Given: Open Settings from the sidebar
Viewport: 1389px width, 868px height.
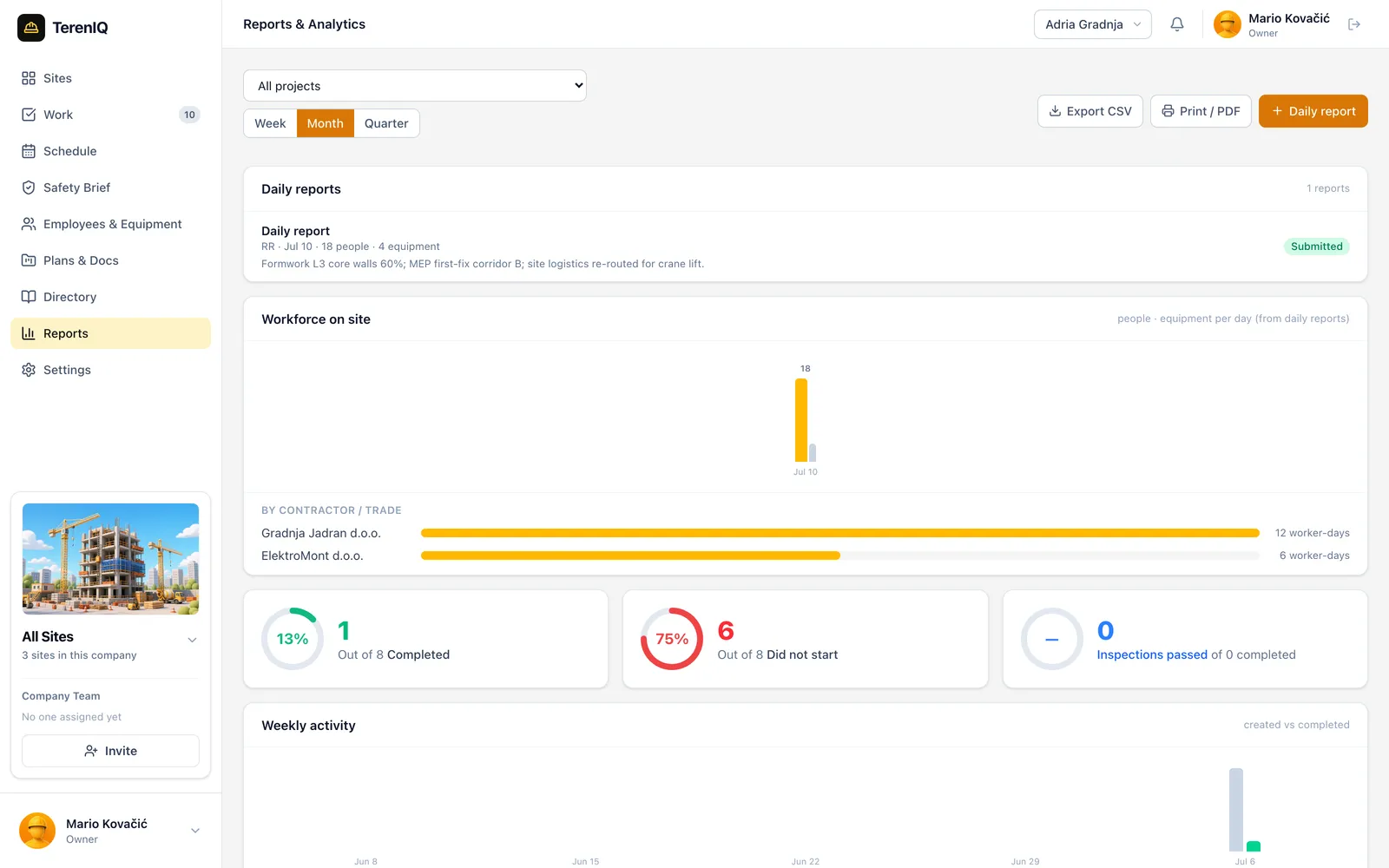Looking at the screenshot, I should click(x=110, y=370).
